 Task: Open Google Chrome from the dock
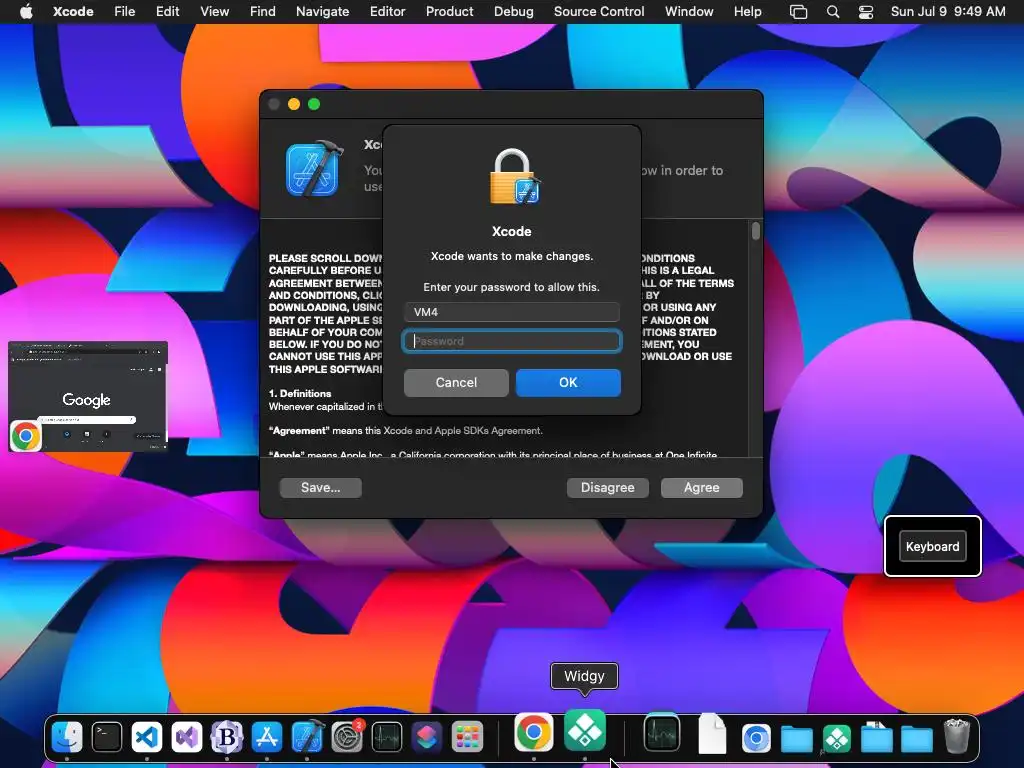point(534,732)
